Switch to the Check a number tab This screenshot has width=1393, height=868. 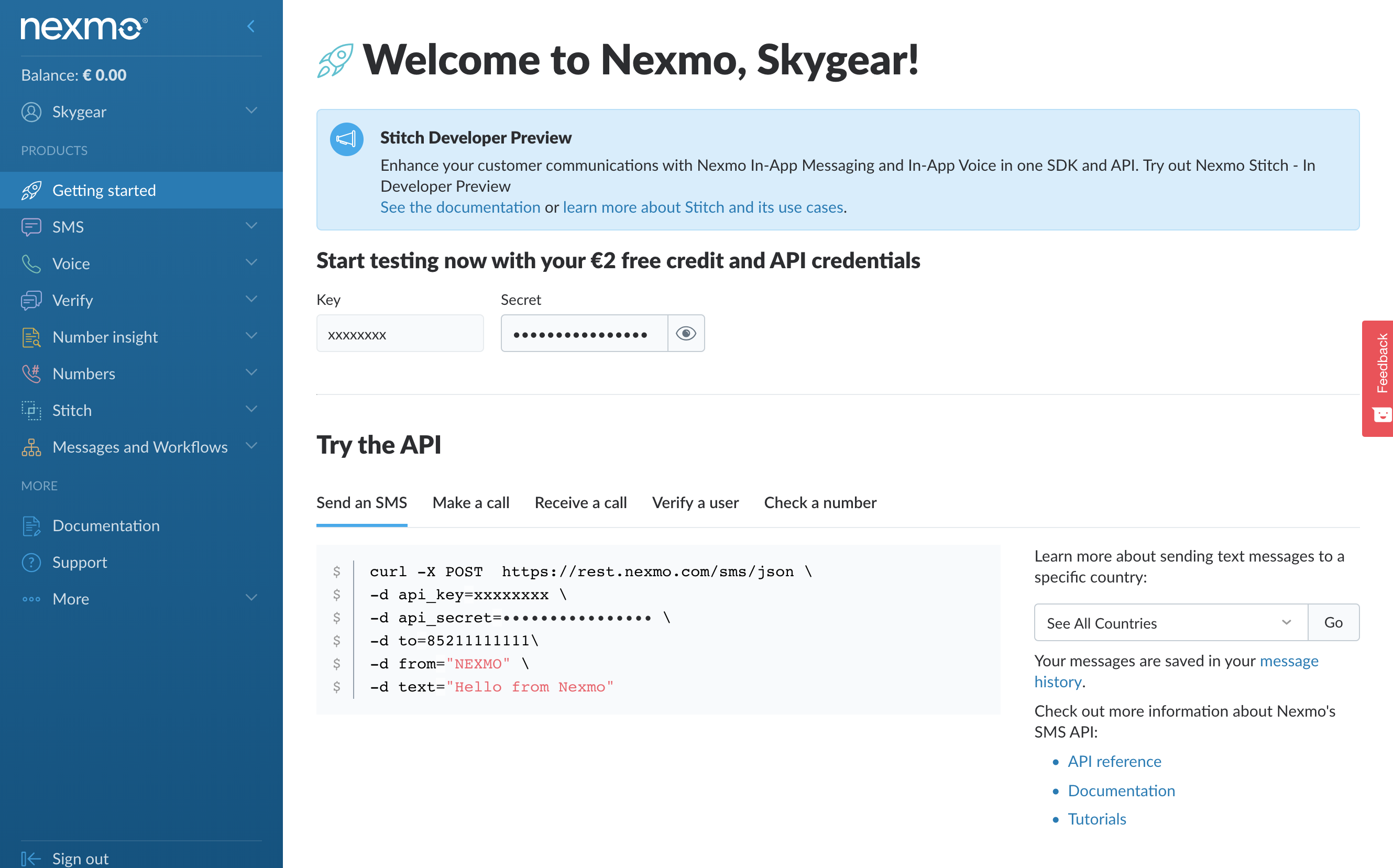(820, 503)
